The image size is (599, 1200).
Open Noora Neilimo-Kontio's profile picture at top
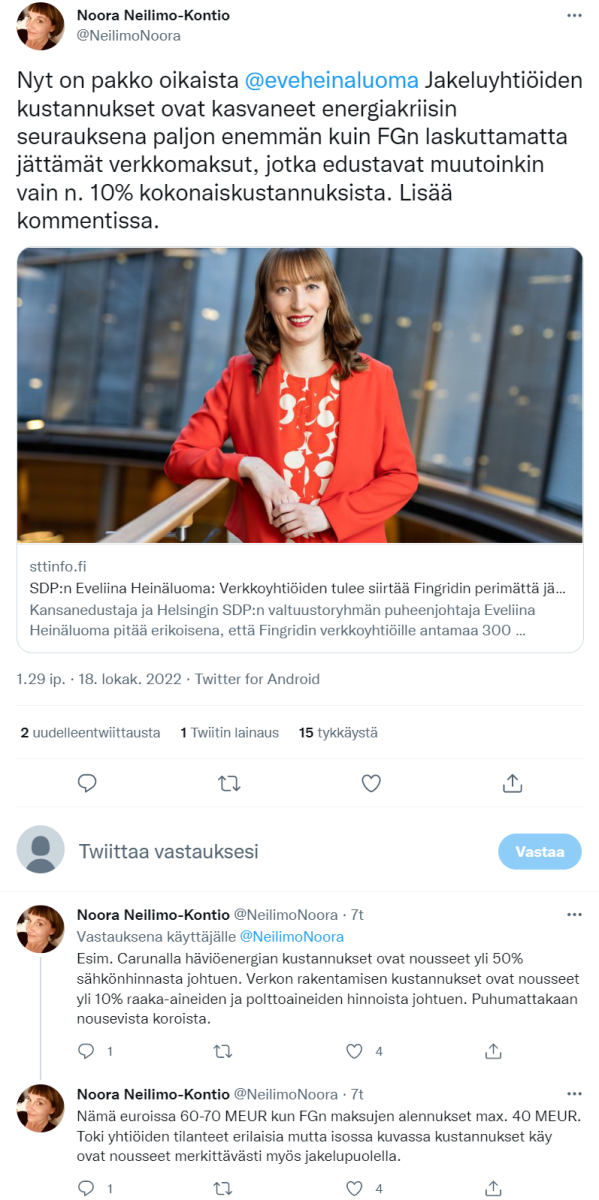click(x=41, y=27)
